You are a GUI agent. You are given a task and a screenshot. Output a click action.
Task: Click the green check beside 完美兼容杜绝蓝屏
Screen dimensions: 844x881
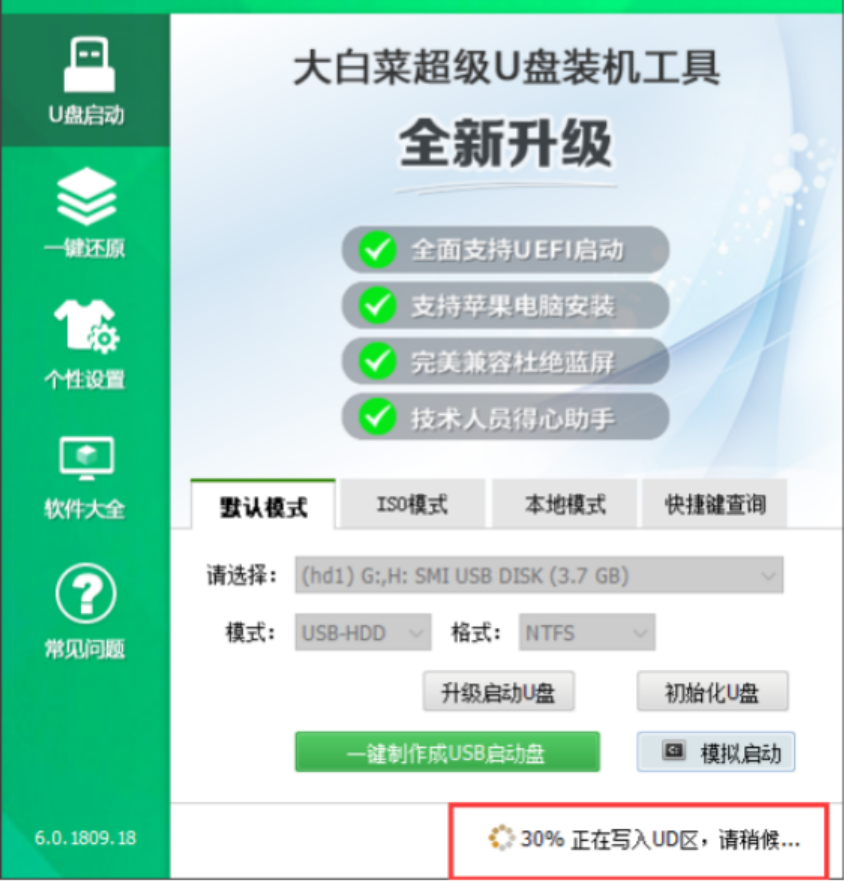pyautogui.click(x=377, y=361)
